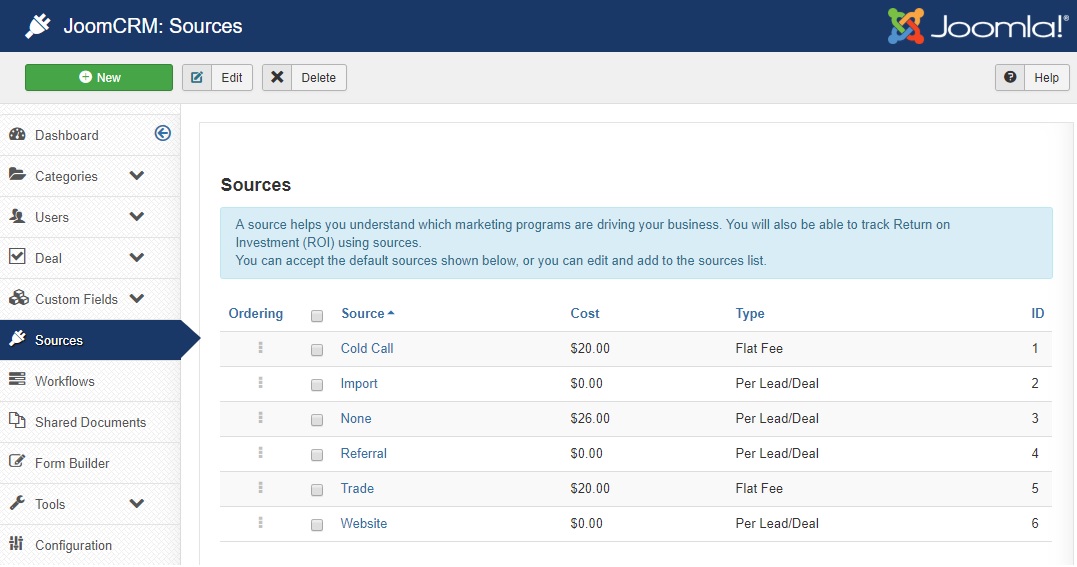Expand the Deal submenu chevron
The image size is (1077, 567).
(x=137, y=257)
